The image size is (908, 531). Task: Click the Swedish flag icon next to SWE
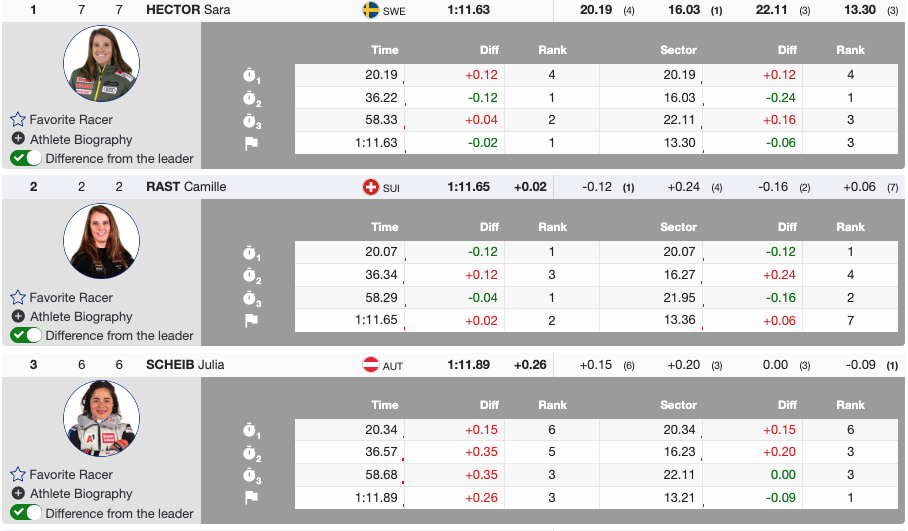tap(370, 10)
